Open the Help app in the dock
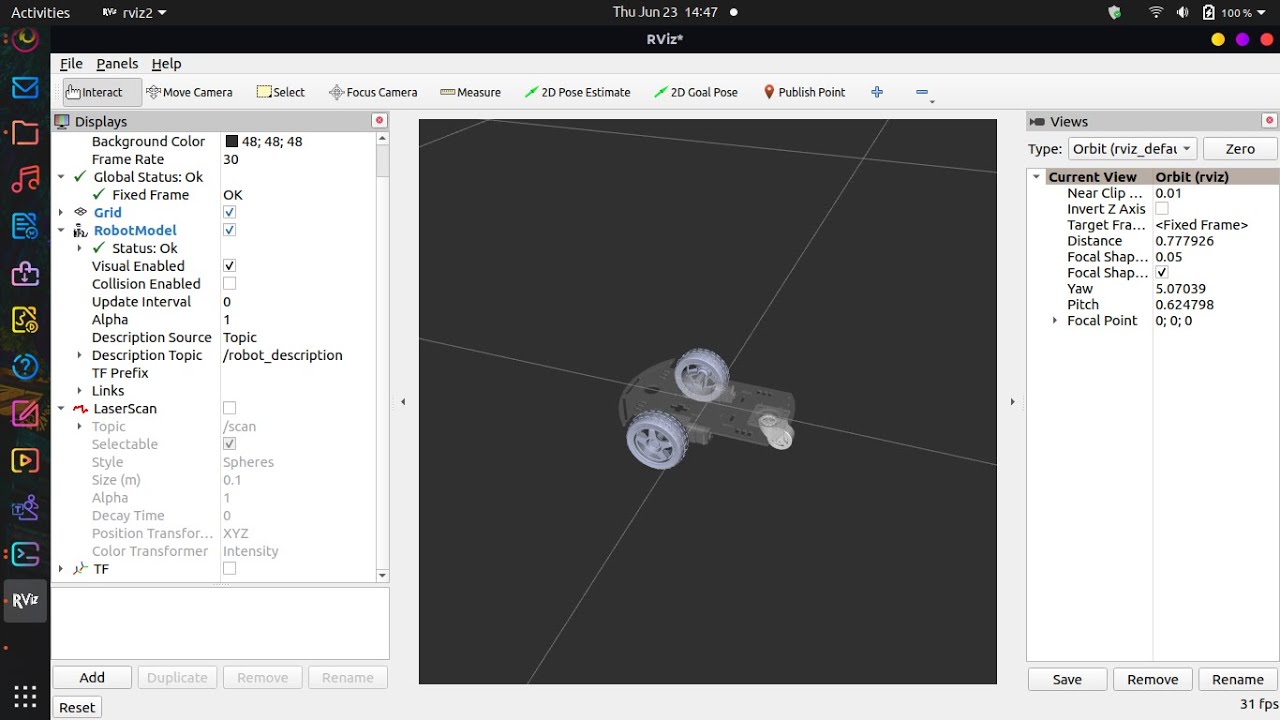The width and height of the screenshot is (1280, 720). coord(25,367)
